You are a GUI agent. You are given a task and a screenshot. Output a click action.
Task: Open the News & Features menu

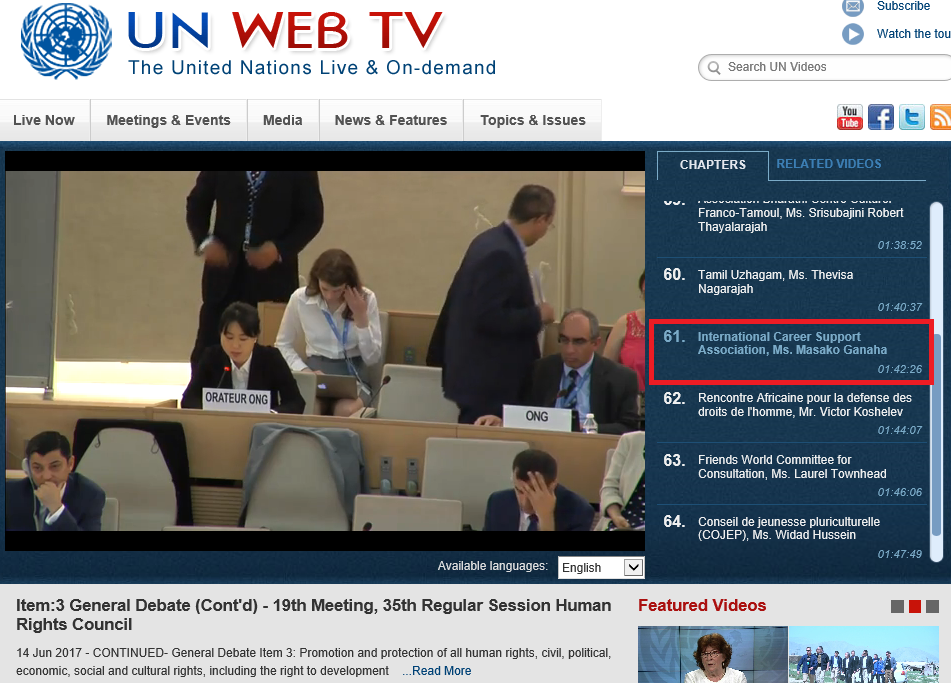[391, 120]
